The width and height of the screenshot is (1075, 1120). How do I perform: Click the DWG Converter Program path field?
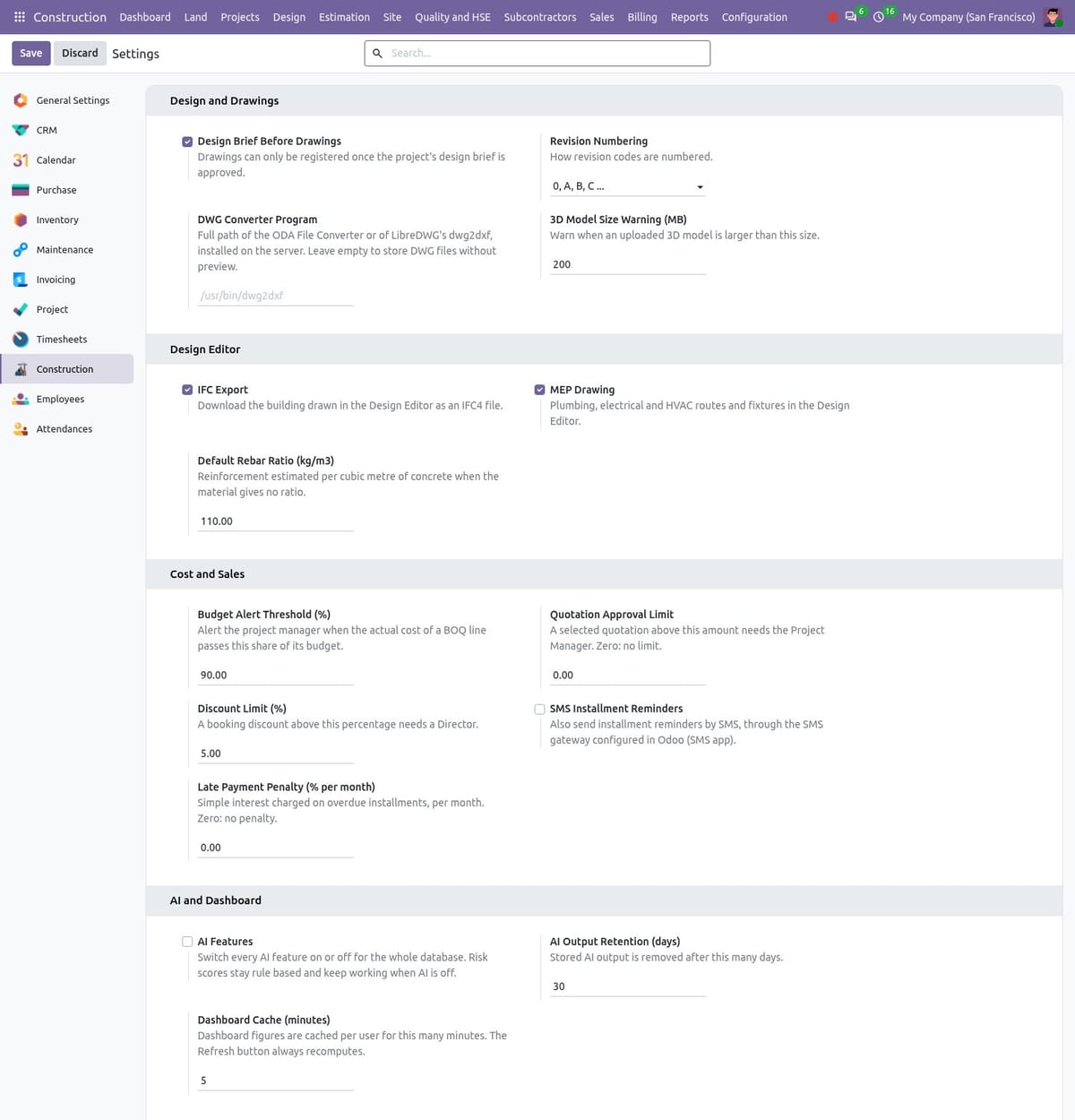[x=276, y=296]
